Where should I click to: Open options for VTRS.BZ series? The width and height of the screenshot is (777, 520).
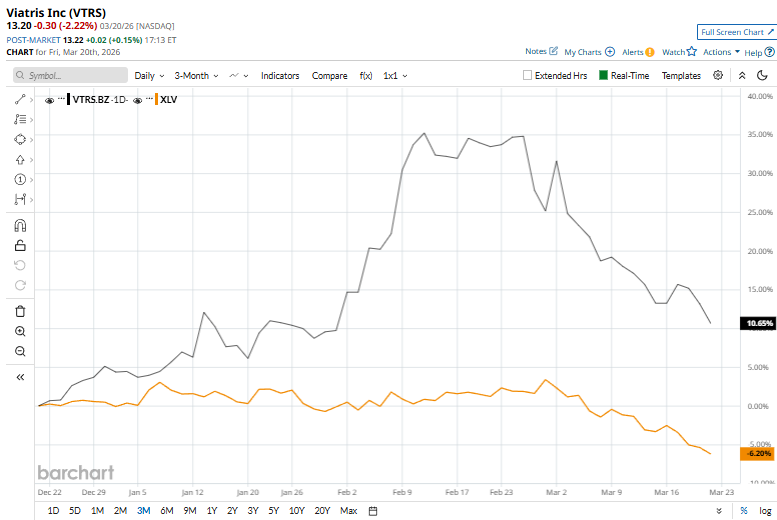point(61,99)
